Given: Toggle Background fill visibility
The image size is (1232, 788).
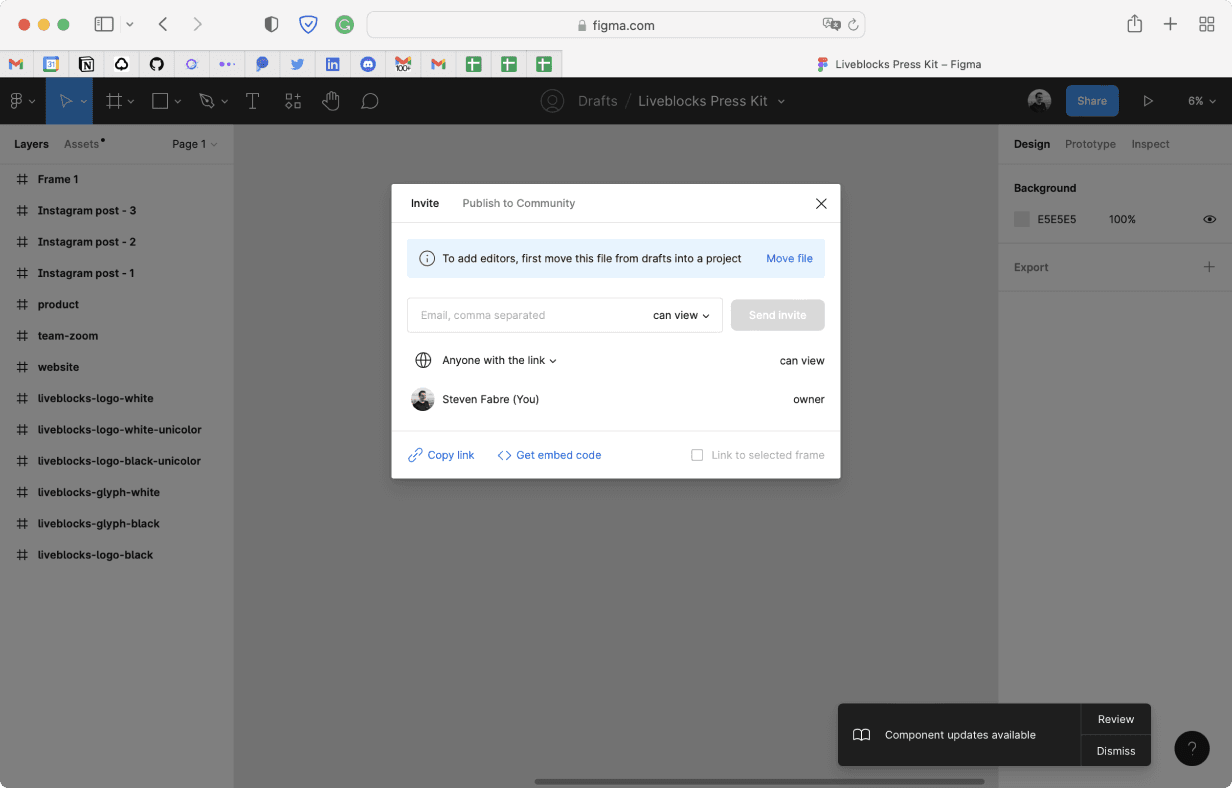Looking at the screenshot, I should [x=1209, y=219].
